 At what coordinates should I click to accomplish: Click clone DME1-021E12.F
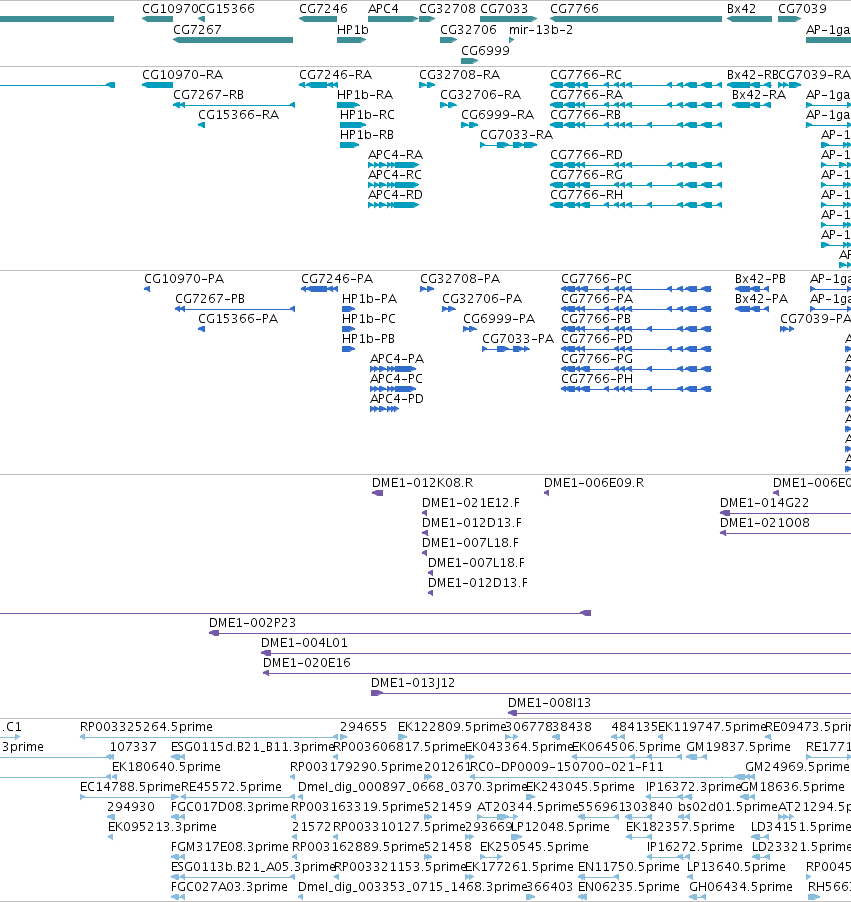coord(471,503)
